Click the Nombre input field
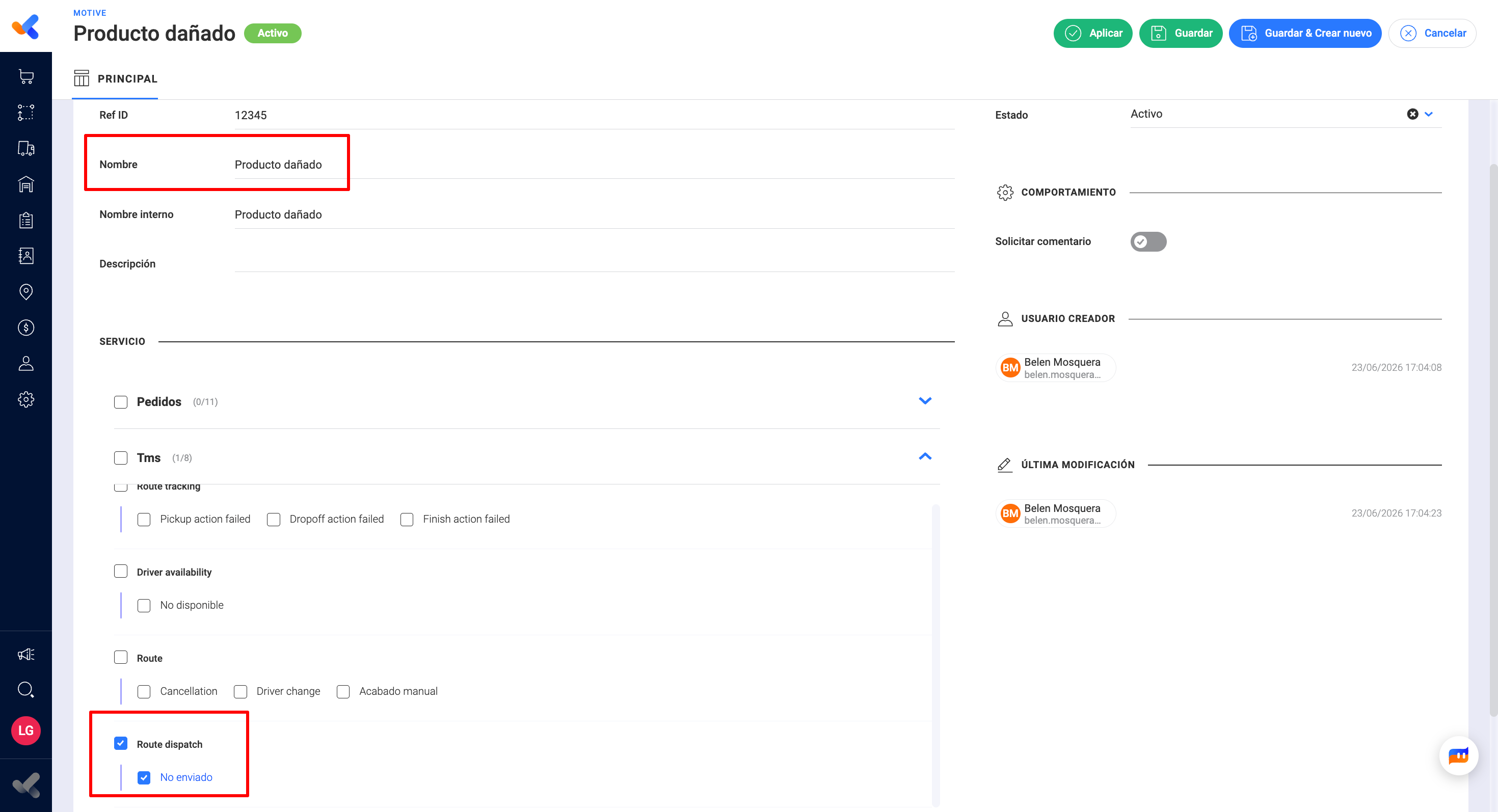This screenshot has width=1498, height=812. click(594, 165)
